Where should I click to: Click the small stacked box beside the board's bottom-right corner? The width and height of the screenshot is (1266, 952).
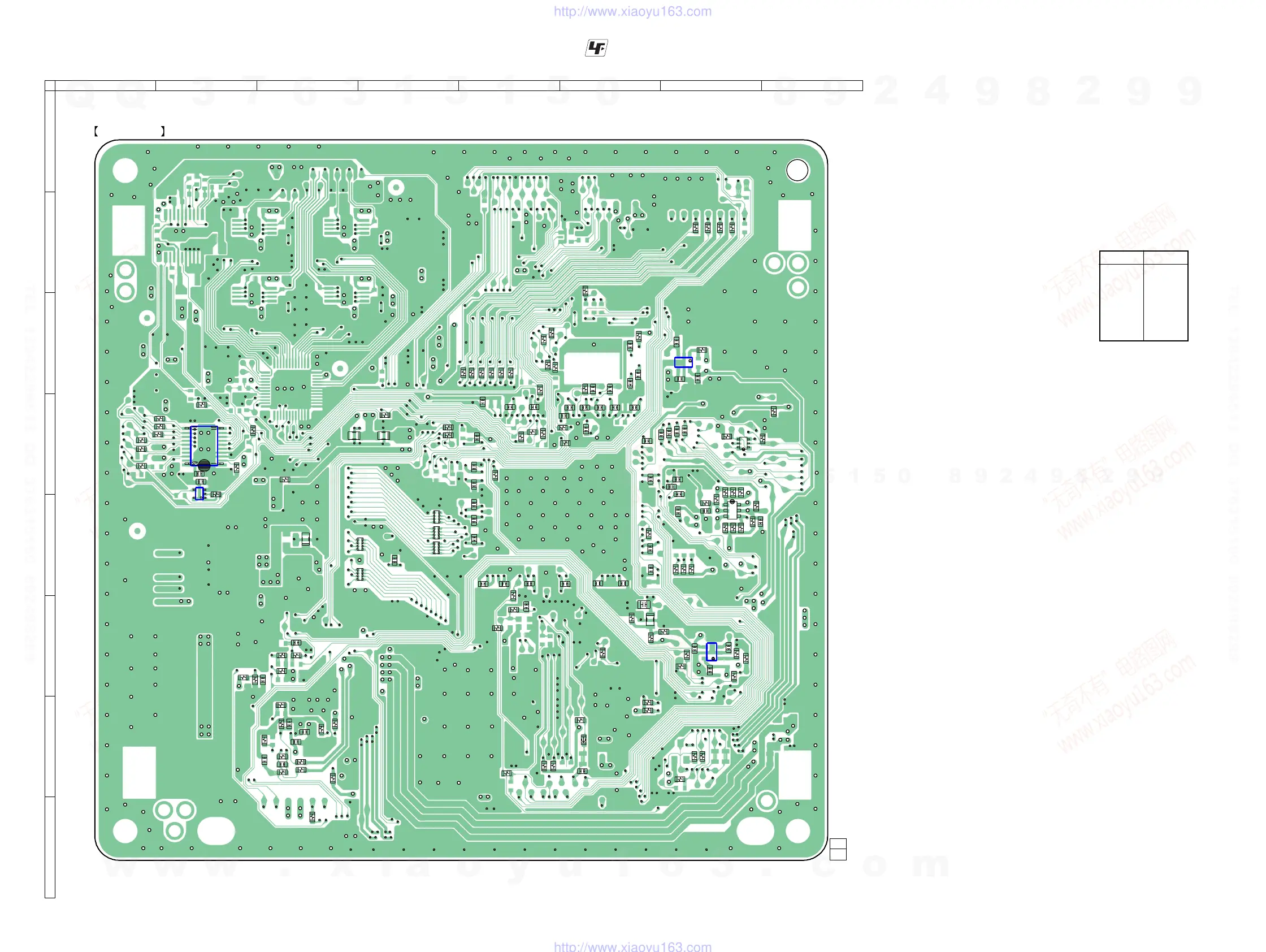tap(838, 849)
